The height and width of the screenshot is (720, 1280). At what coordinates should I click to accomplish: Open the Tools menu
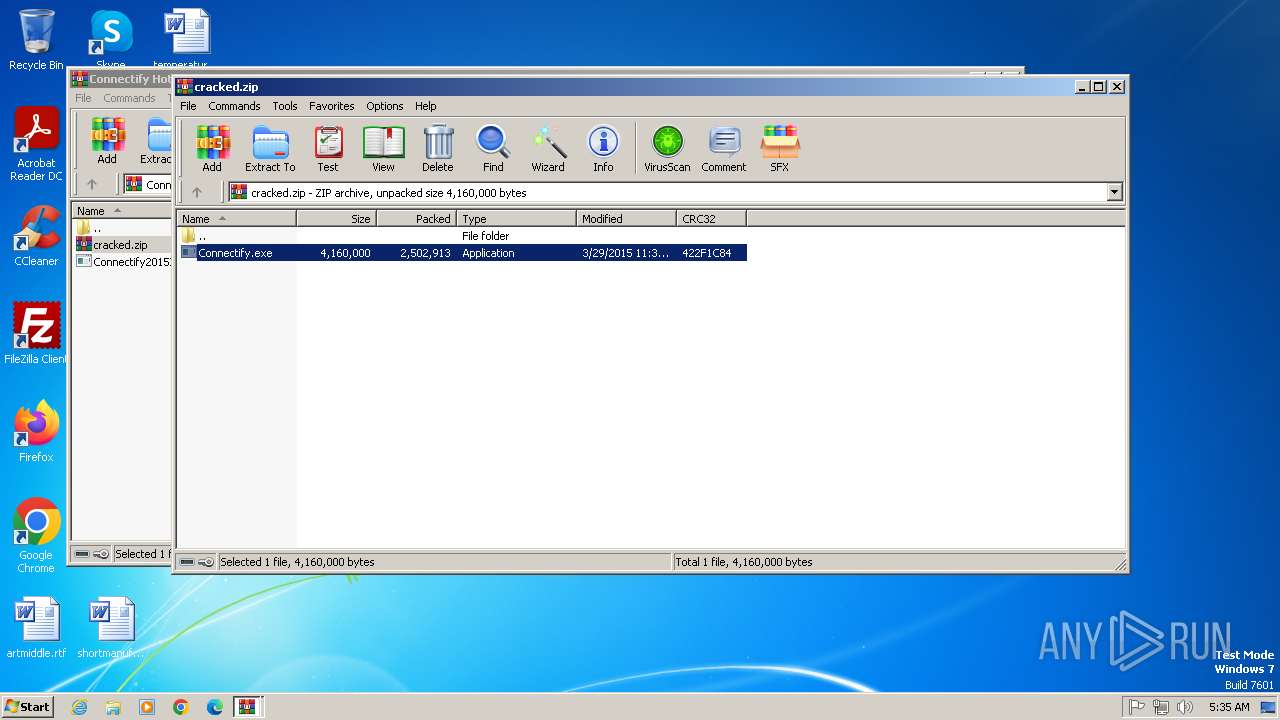(285, 106)
